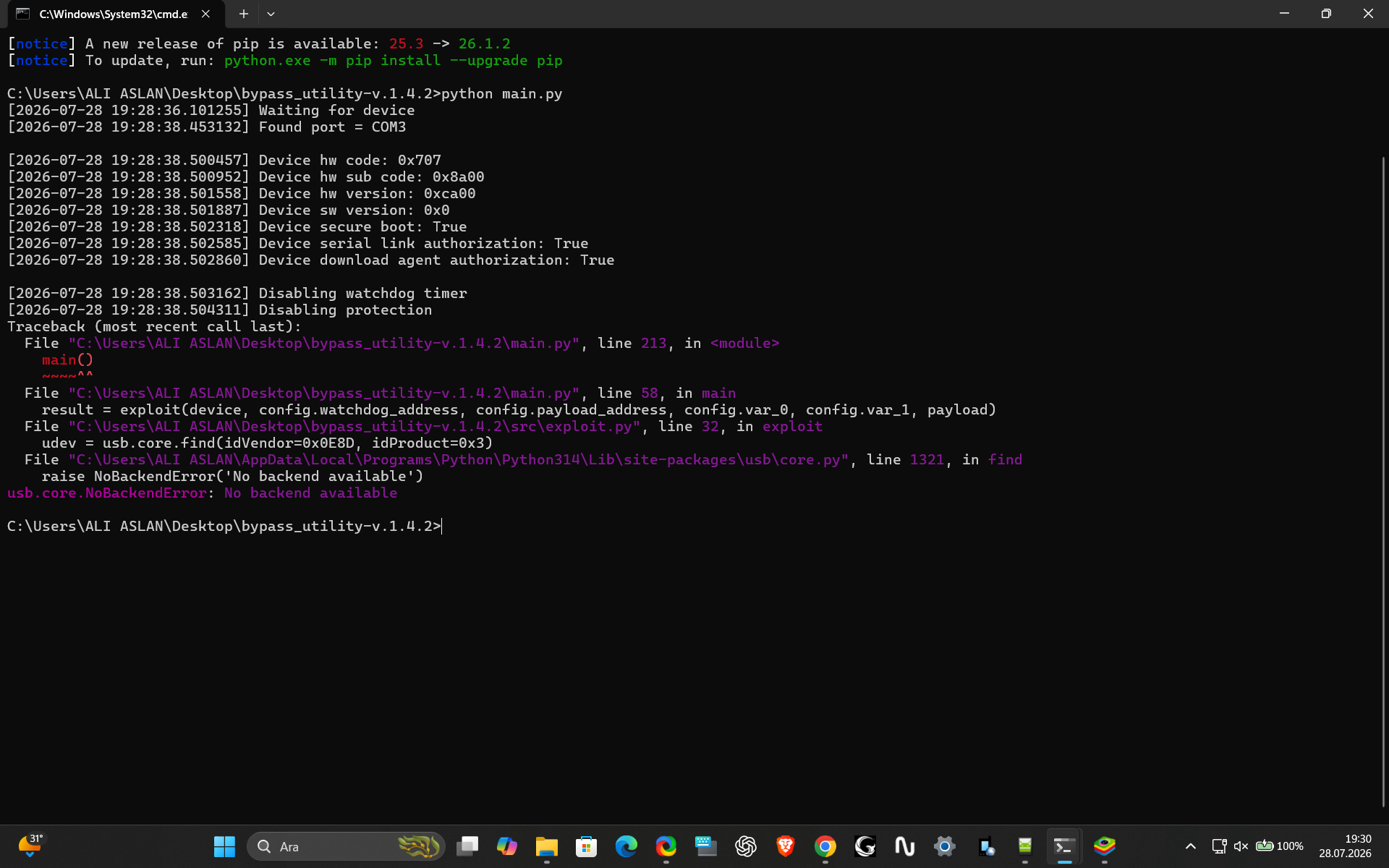This screenshot has width=1389, height=868.
Task: Click the terminal vertical scrollbar
Action: pyautogui.click(x=1383, y=481)
